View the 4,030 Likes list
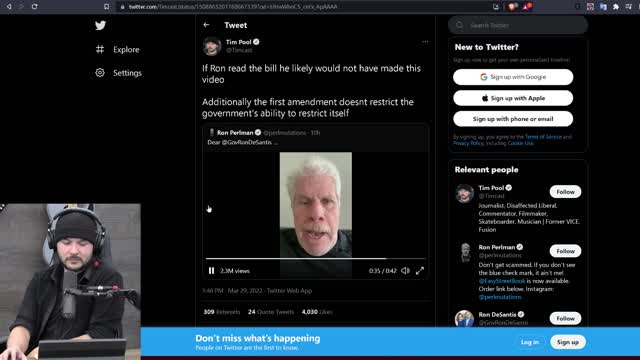This screenshot has height=360, width=640. tap(317, 312)
